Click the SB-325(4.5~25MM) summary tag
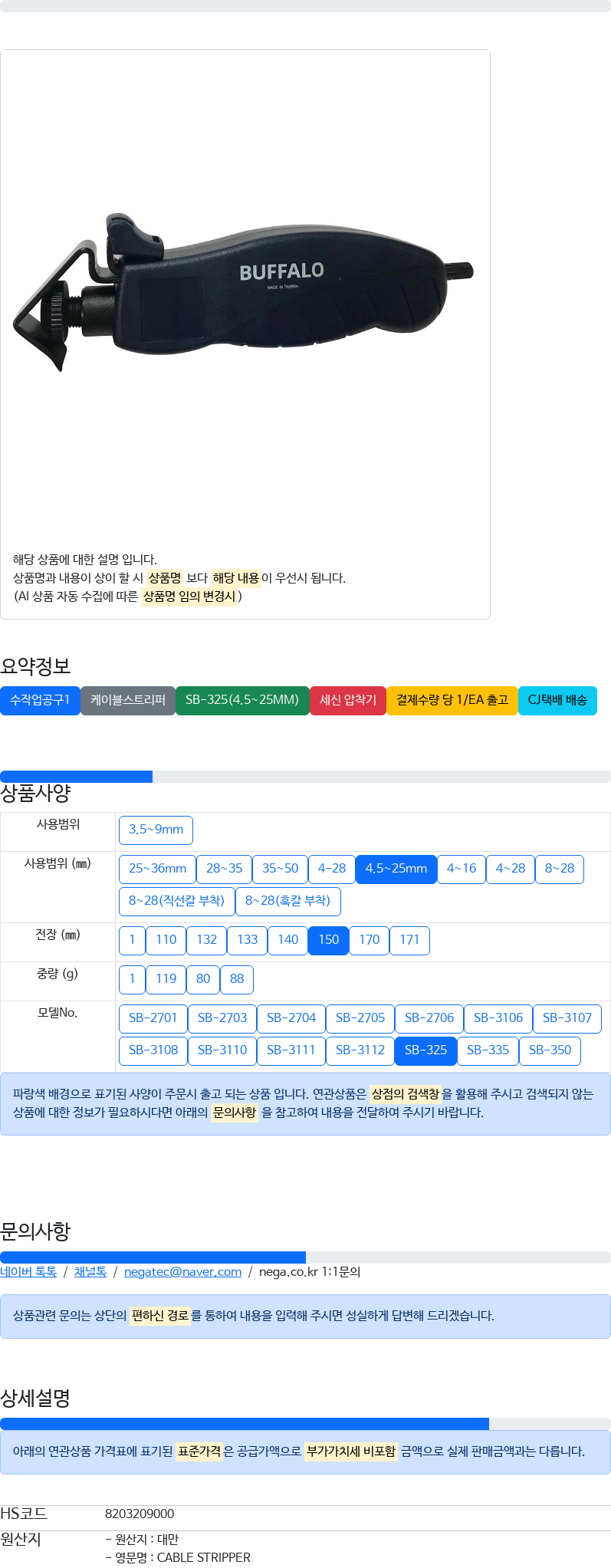Viewport: 611px width, 1568px height. pos(242,700)
